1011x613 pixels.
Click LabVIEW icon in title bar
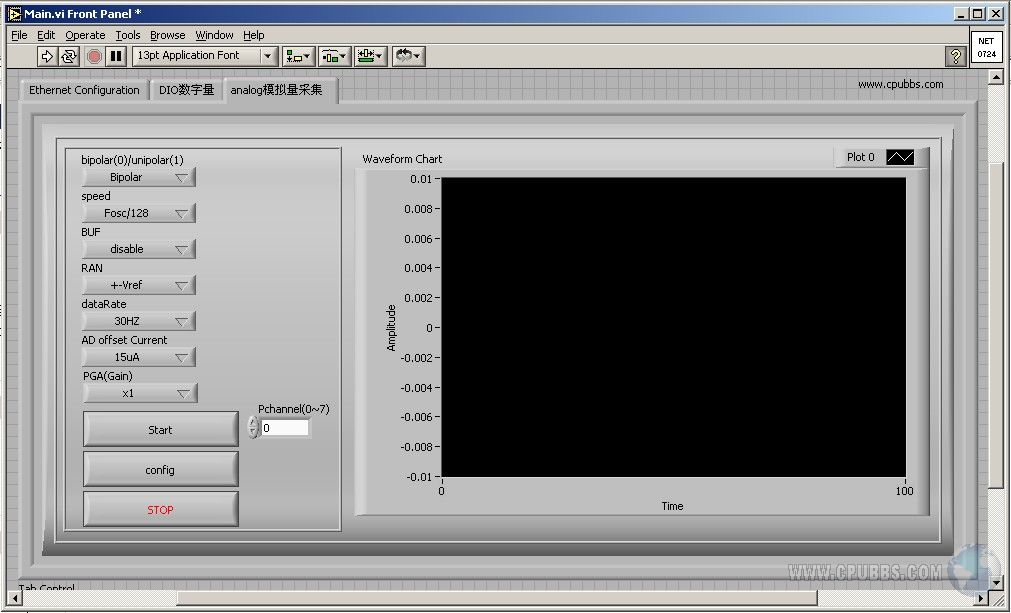pos(14,14)
